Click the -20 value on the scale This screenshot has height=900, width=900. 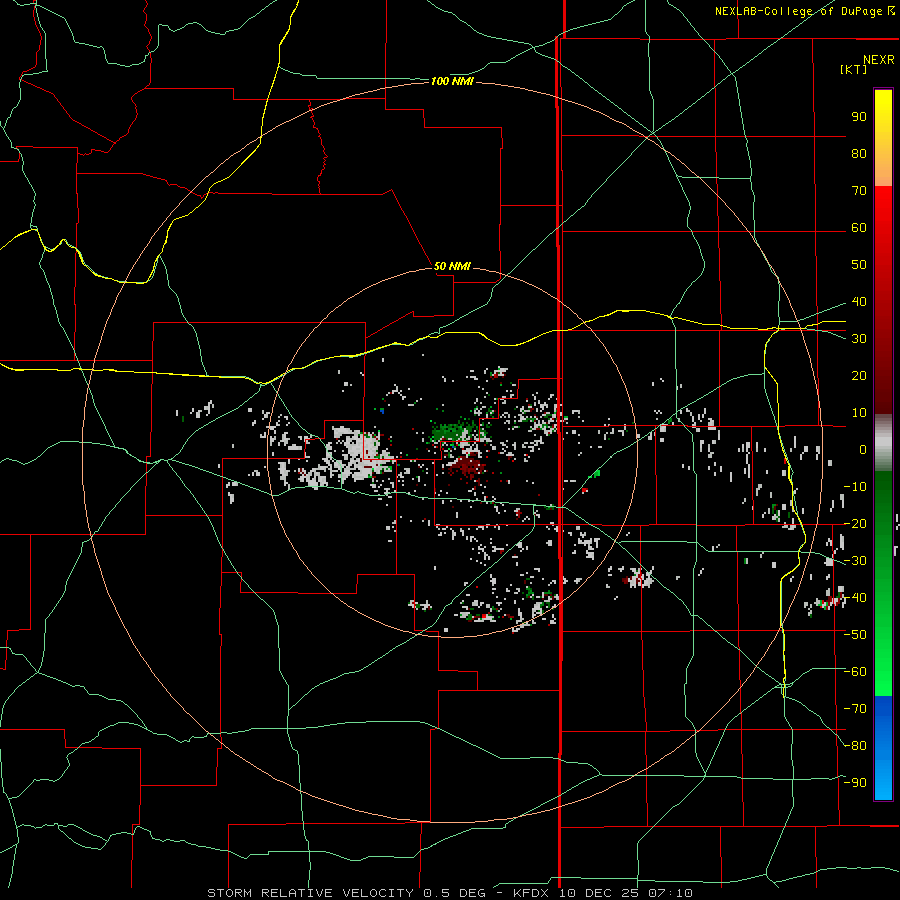pyautogui.click(x=855, y=524)
